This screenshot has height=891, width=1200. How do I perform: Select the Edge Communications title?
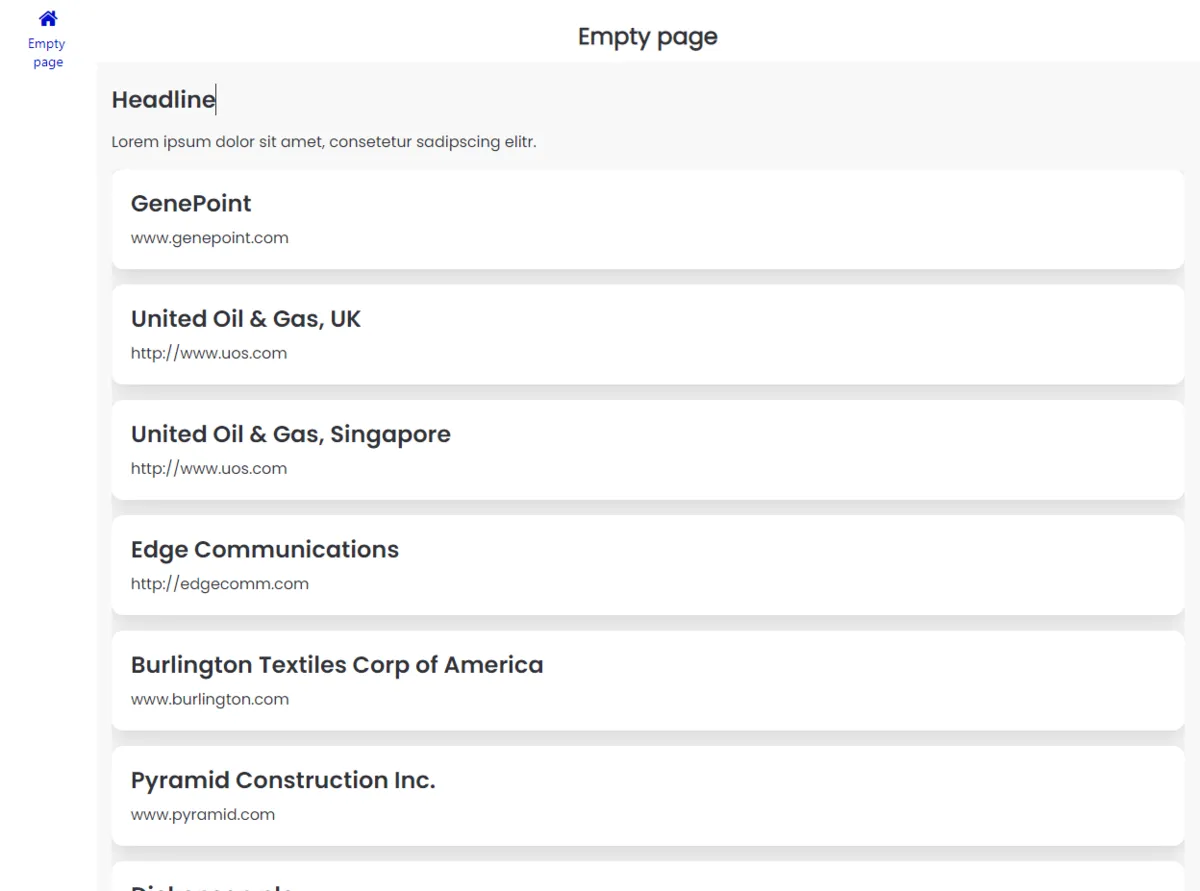click(264, 550)
